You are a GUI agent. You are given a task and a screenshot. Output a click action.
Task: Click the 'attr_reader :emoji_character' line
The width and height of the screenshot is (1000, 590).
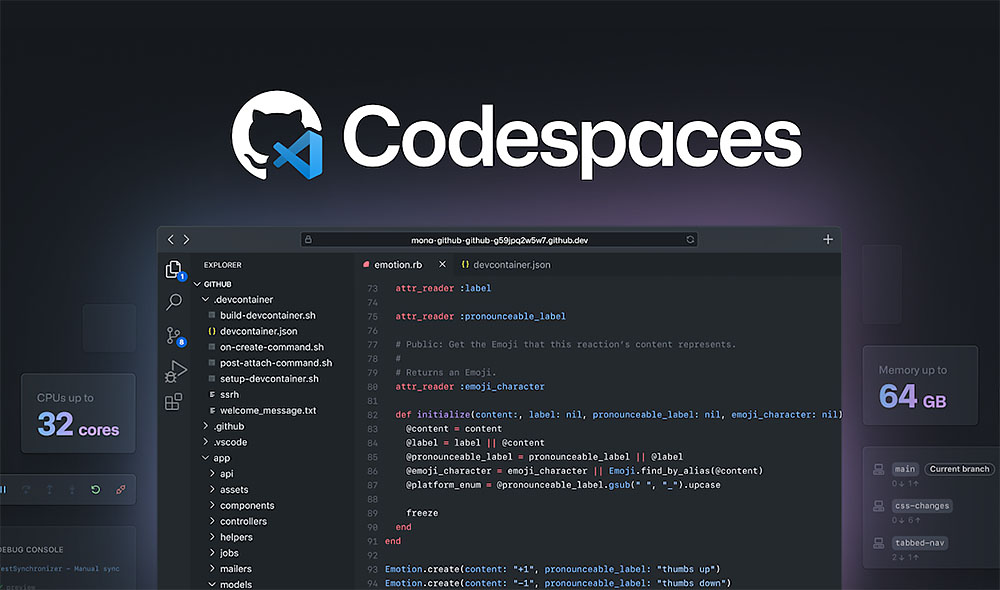470,387
